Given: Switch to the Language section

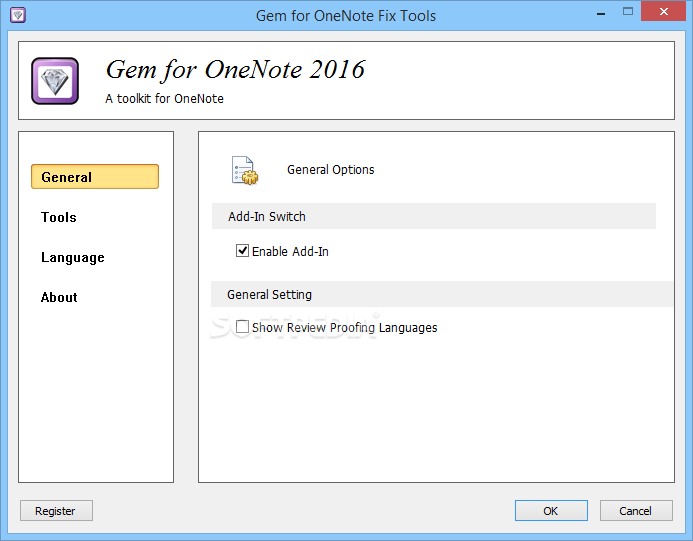Looking at the screenshot, I should [73, 257].
